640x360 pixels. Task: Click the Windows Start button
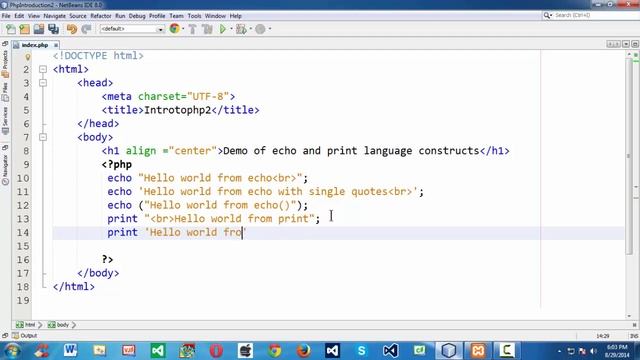[x=12, y=351]
